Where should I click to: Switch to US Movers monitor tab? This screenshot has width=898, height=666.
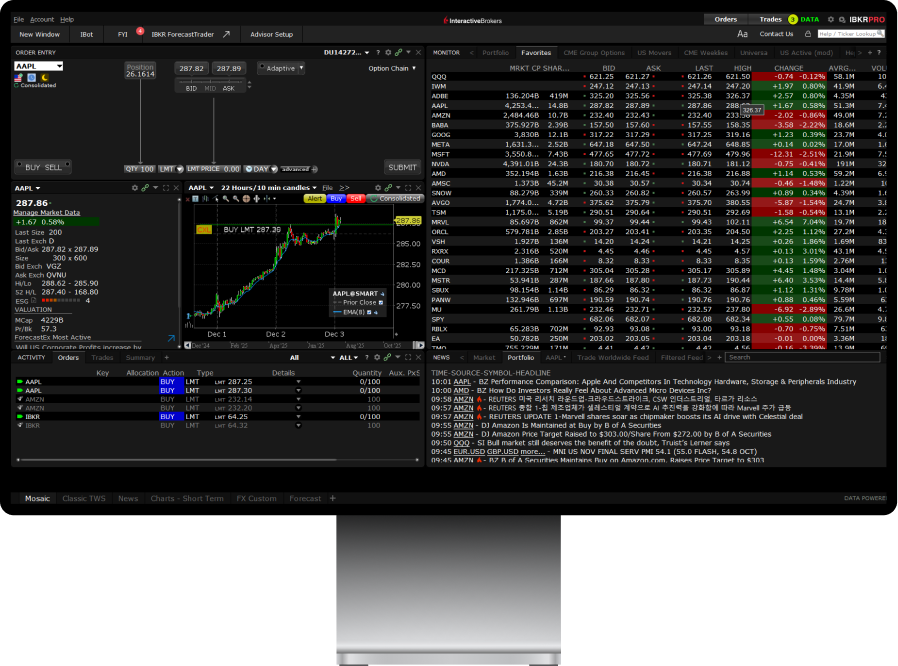pyautogui.click(x=654, y=53)
